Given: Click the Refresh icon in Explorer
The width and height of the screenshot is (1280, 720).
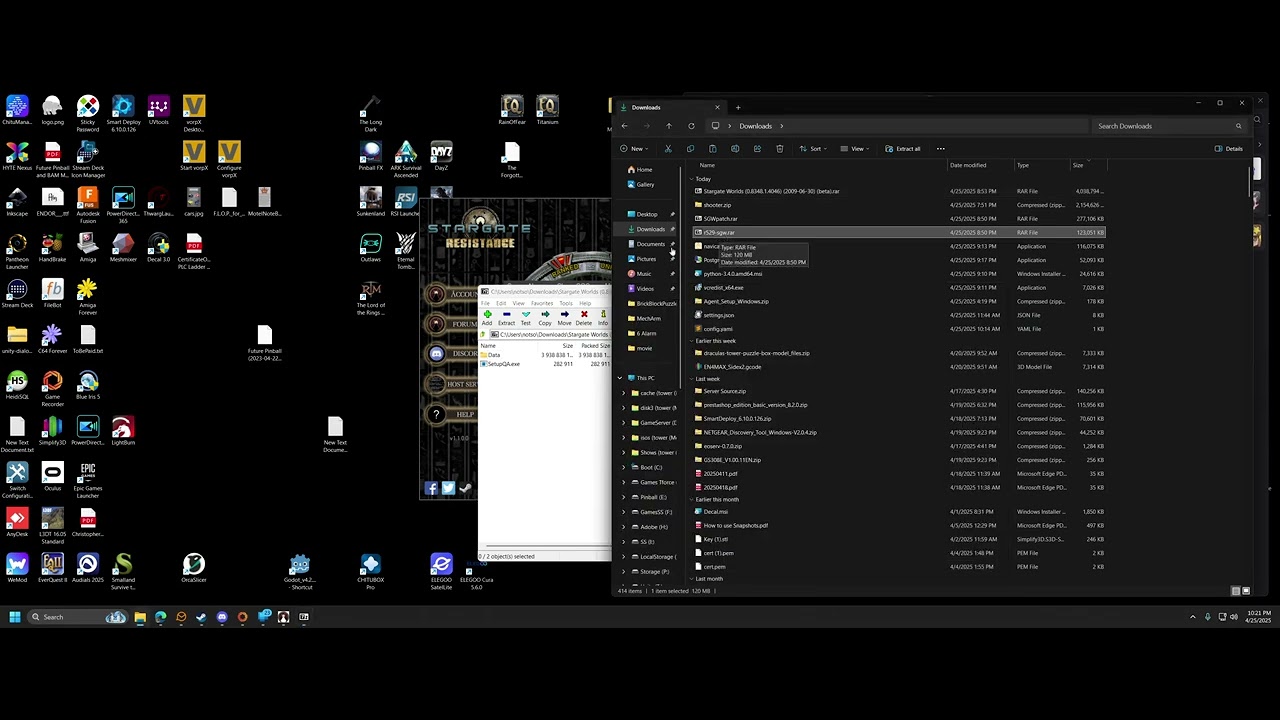Looking at the screenshot, I should [691, 126].
